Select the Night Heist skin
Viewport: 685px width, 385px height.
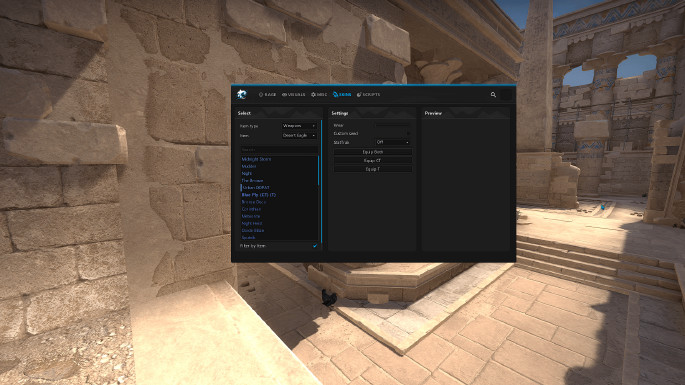coord(252,223)
